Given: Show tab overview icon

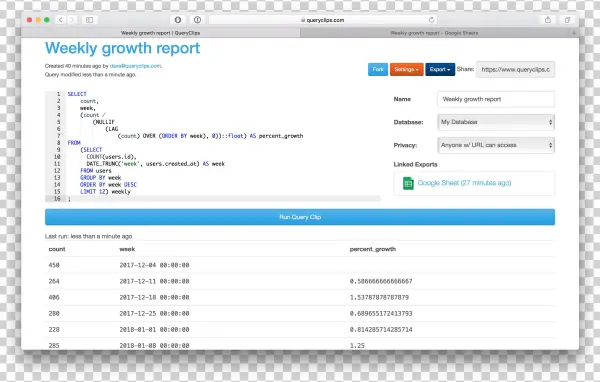Looking at the screenshot, I should click(567, 20).
